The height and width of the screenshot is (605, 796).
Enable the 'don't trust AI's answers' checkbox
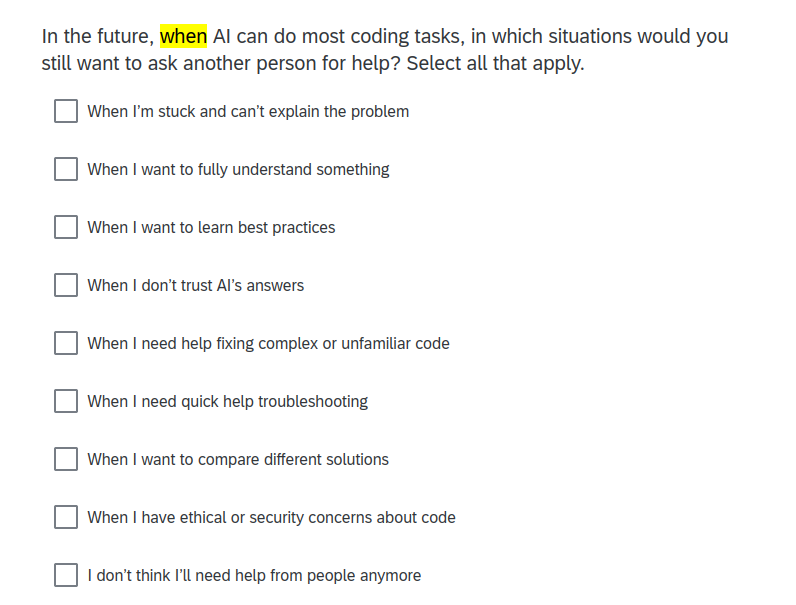tap(66, 285)
